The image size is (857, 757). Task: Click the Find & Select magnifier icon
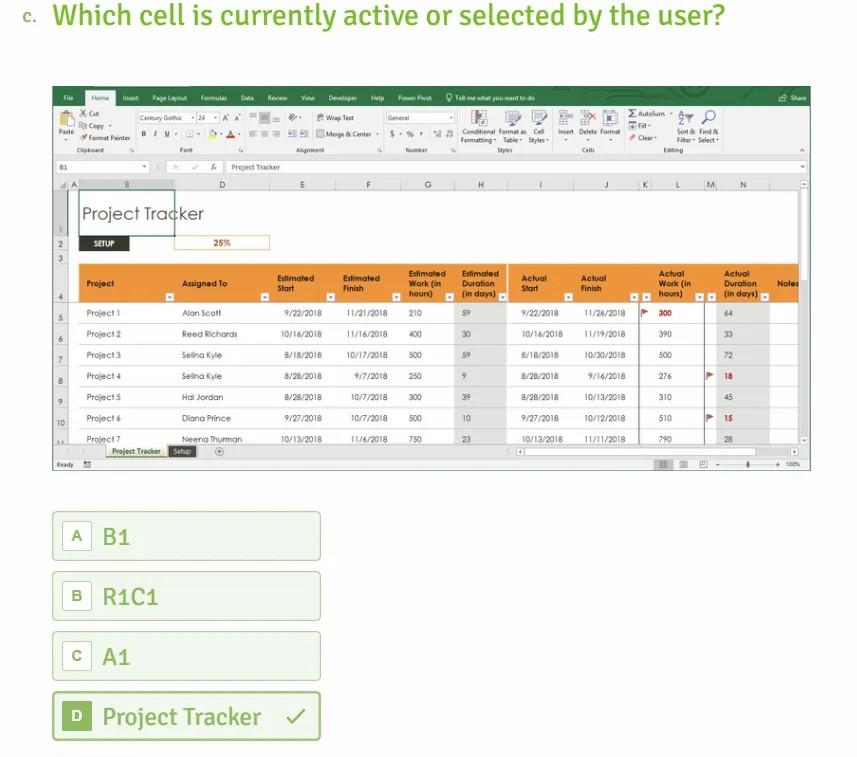click(707, 115)
